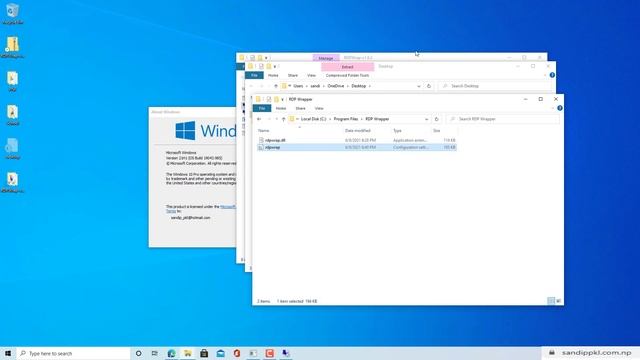Open Microsoft Store from the taskbar
The image size is (640, 360).
pos(204,353)
